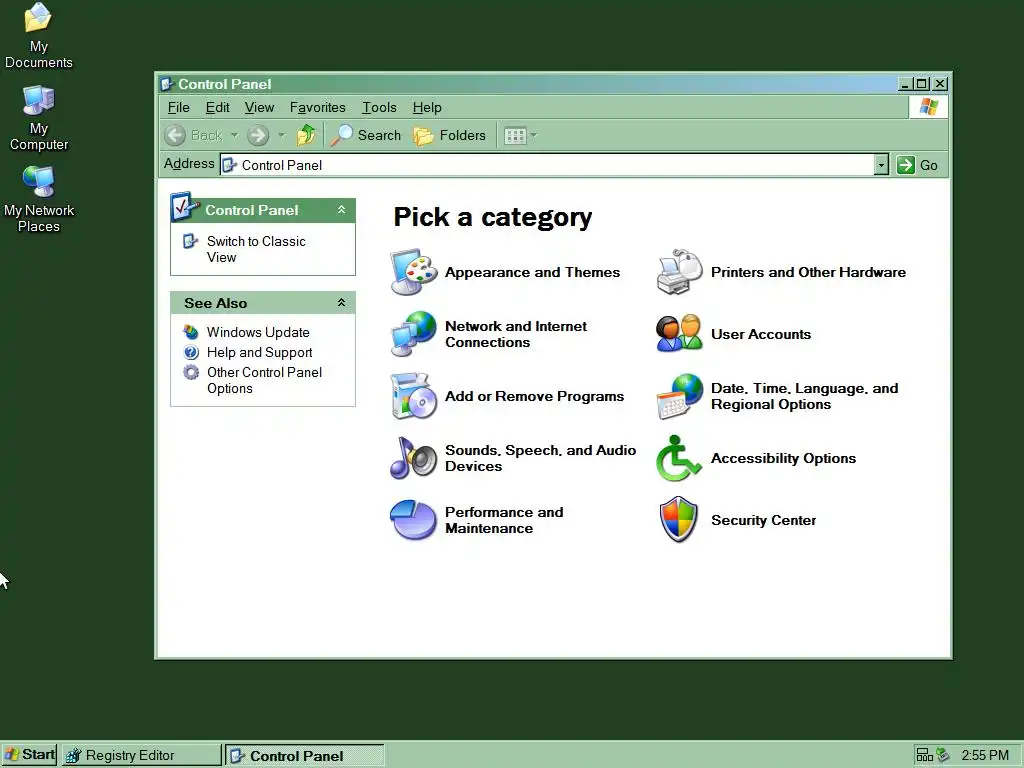Image resolution: width=1024 pixels, height=768 pixels.
Task: Open the Other Control Panel Options link
Action: coord(264,380)
